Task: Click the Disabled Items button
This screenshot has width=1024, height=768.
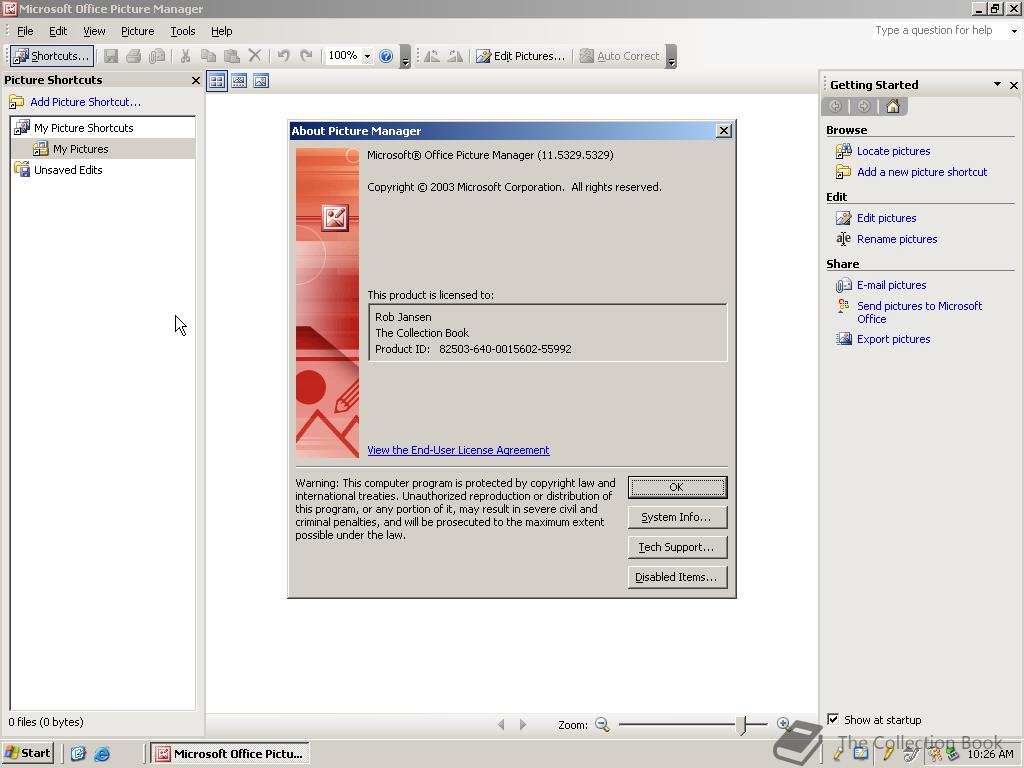Action: point(677,577)
